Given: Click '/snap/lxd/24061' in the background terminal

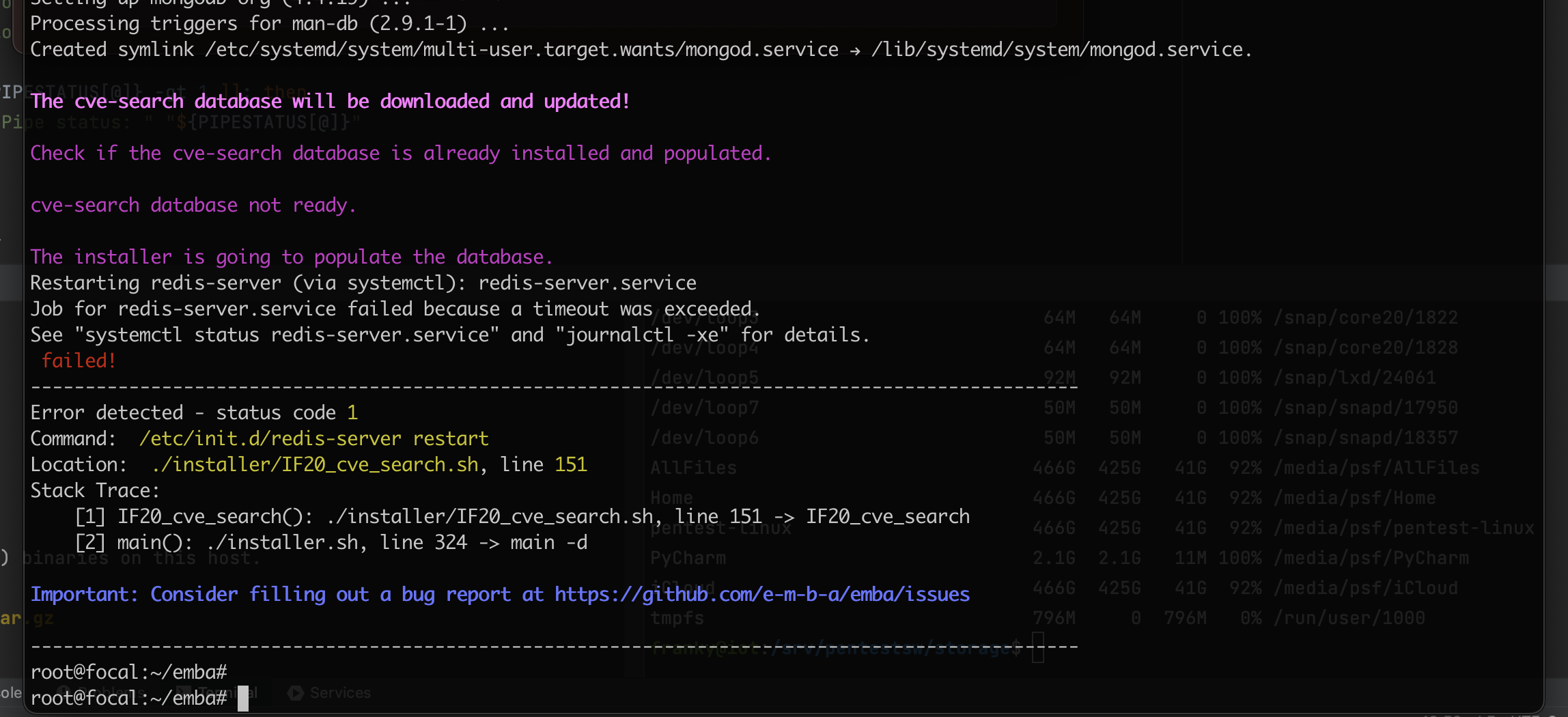Looking at the screenshot, I should 1355,378.
